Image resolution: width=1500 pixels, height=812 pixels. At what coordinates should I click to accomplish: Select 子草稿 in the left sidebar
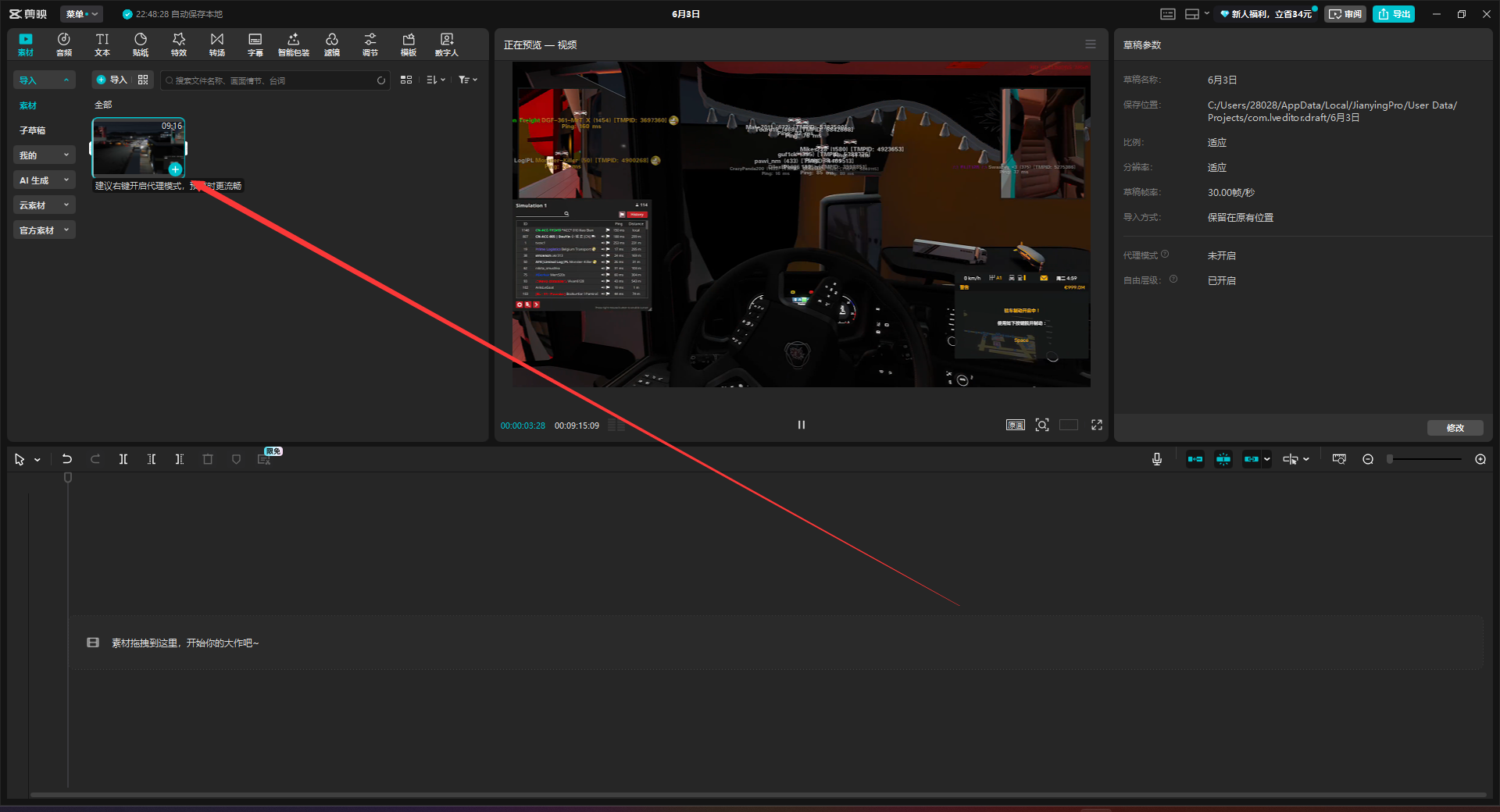(x=33, y=130)
